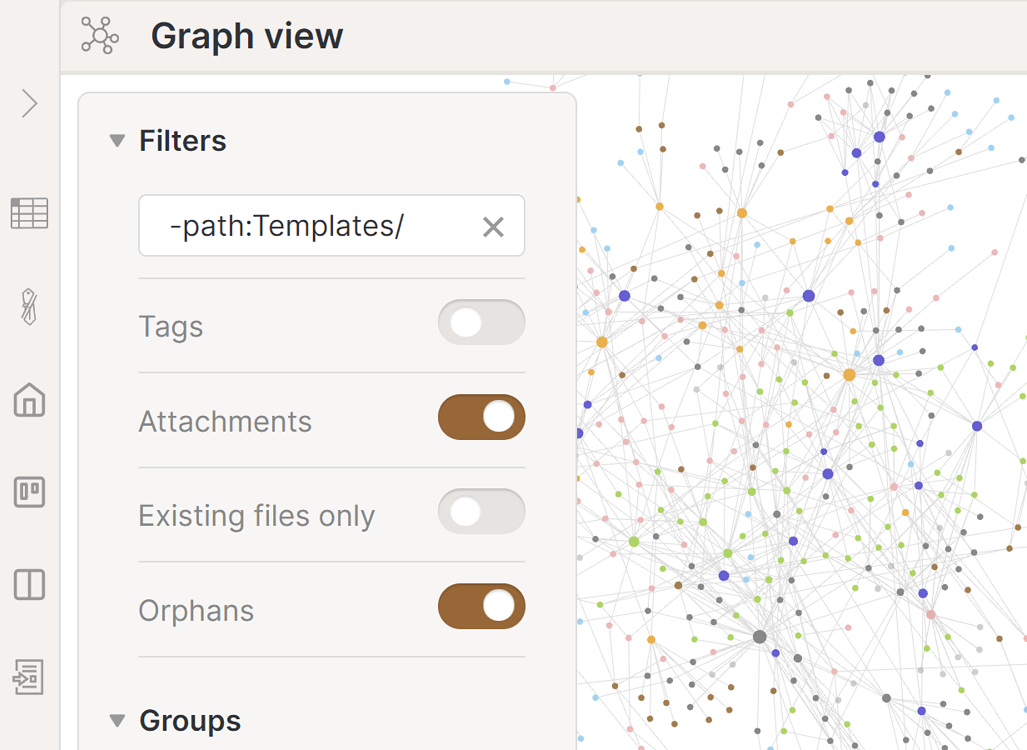Open the table view icon in the left ribbon

click(29, 212)
